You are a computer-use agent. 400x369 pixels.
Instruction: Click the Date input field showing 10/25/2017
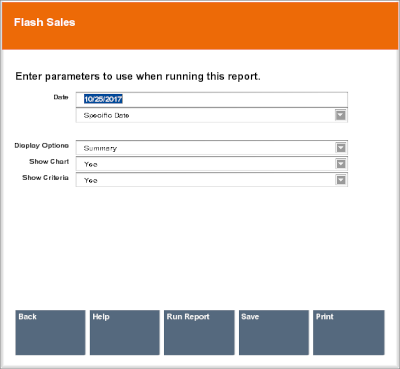(212, 99)
